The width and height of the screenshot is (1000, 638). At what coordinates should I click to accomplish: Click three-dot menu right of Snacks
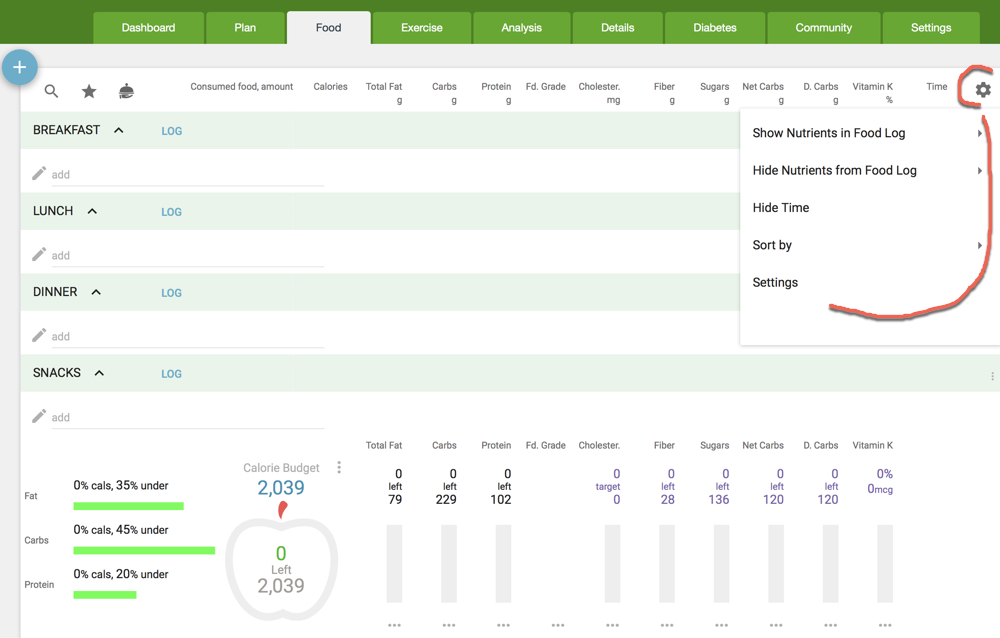pos(992,377)
